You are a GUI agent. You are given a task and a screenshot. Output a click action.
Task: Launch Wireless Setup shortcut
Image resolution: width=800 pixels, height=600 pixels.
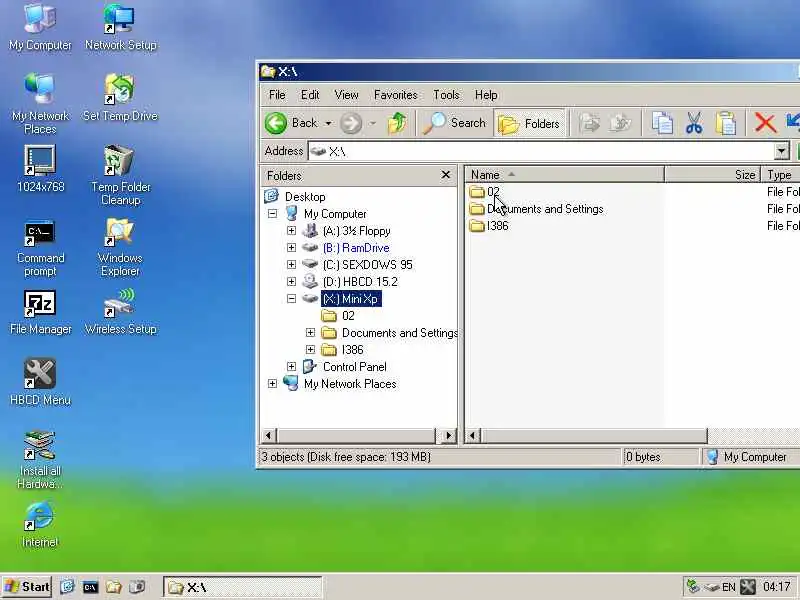click(x=120, y=311)
